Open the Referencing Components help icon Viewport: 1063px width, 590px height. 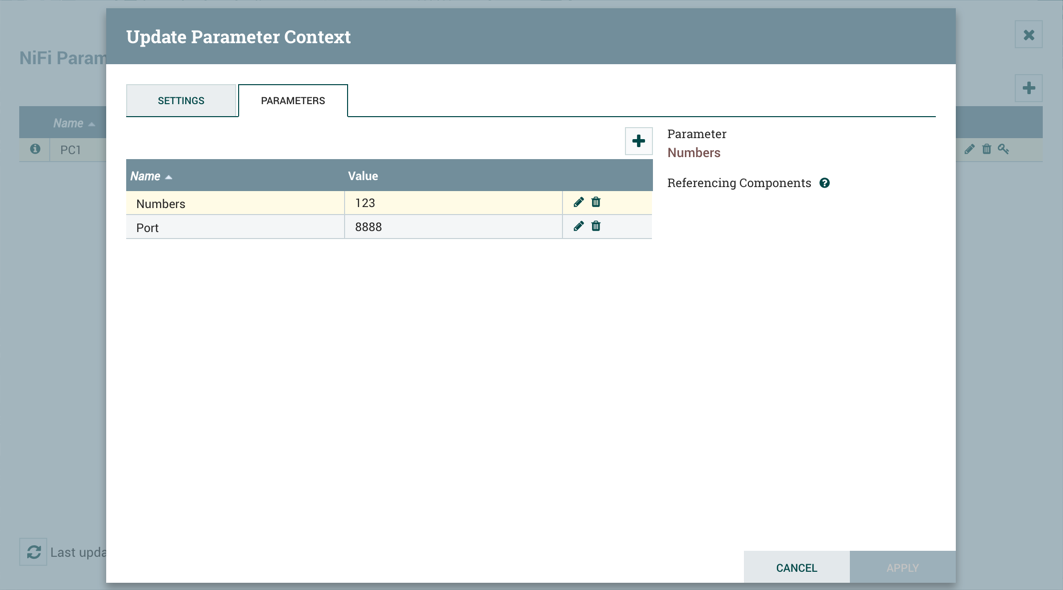(824, 183)
